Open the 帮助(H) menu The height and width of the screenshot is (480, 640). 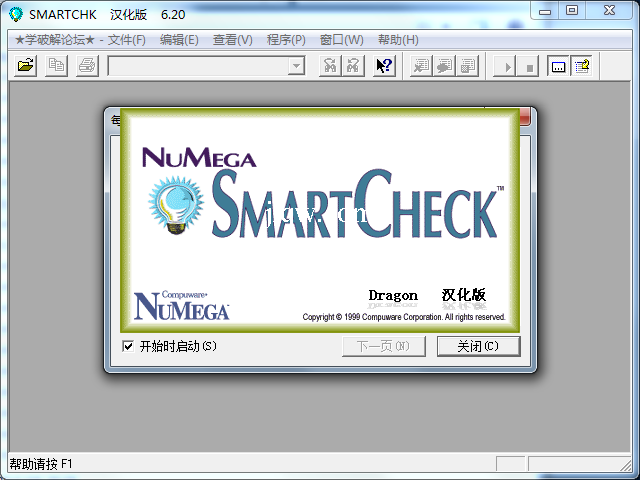tap(398, 40)
